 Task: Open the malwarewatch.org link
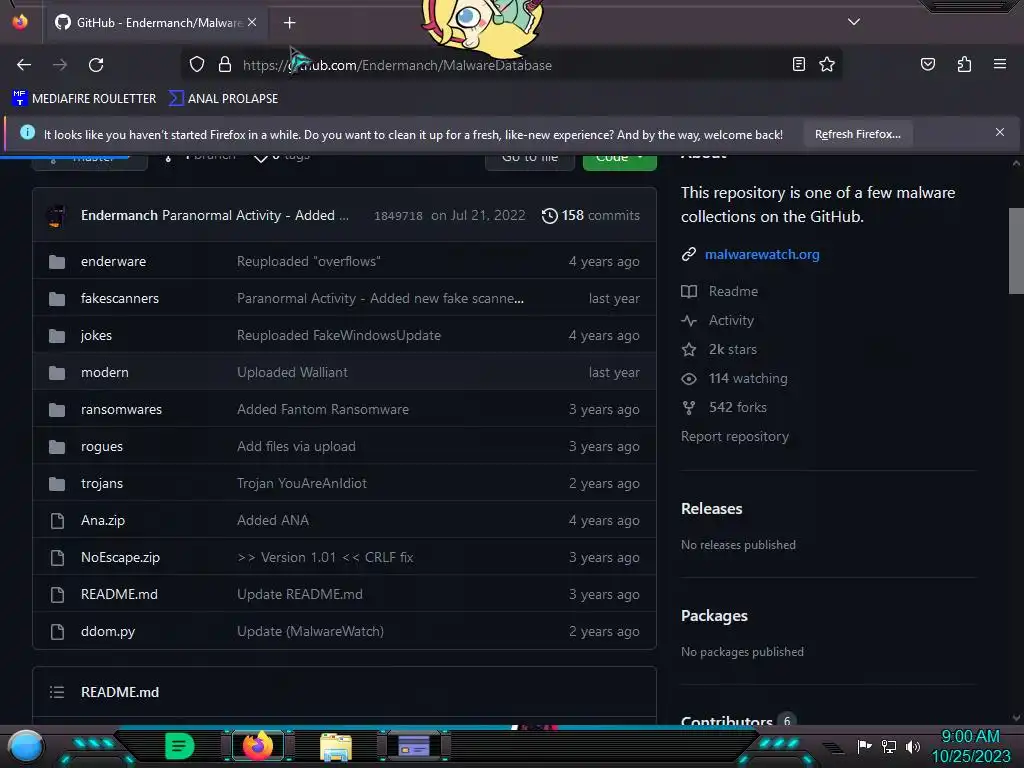[762, 254]
